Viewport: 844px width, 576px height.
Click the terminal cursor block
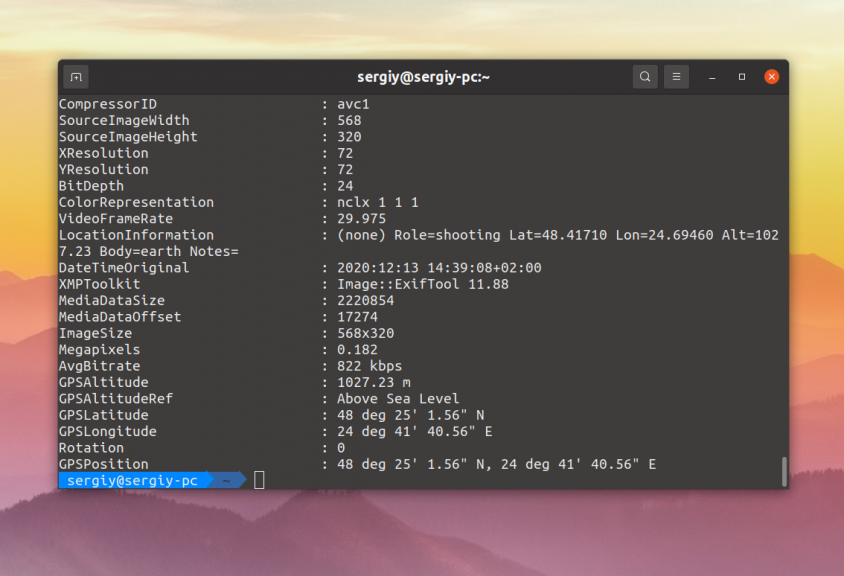[x=259, y=480]
